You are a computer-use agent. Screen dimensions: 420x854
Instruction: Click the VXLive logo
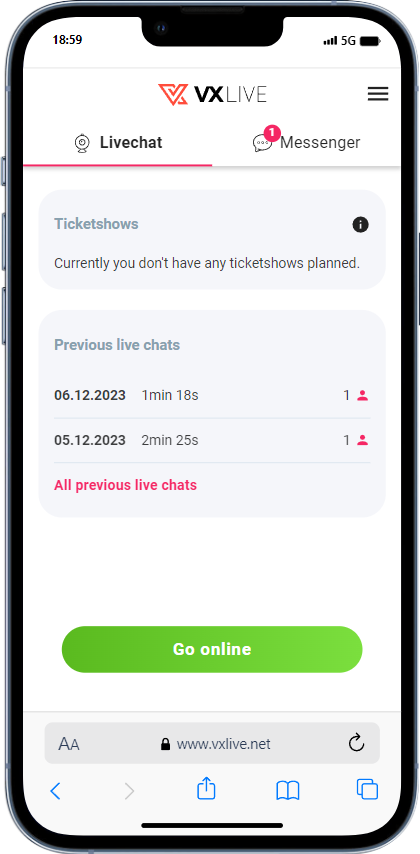coord(212,94)
